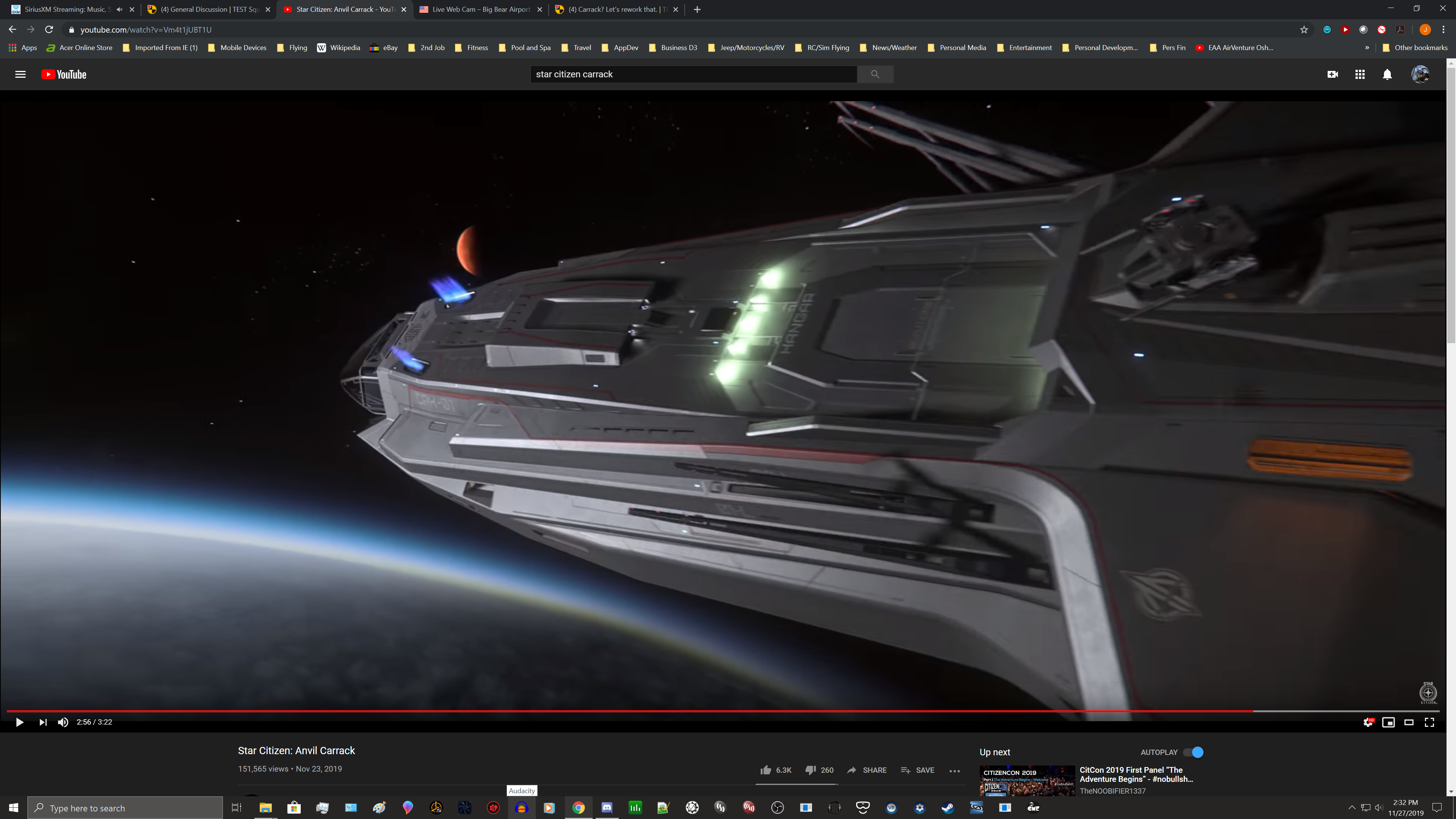Click the video progress bar
The height and width of the screenshot is (819, 1456).
678,711
